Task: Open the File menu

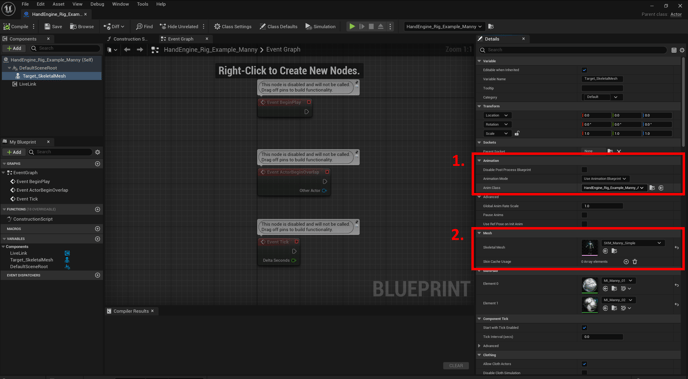Action: 25,4
